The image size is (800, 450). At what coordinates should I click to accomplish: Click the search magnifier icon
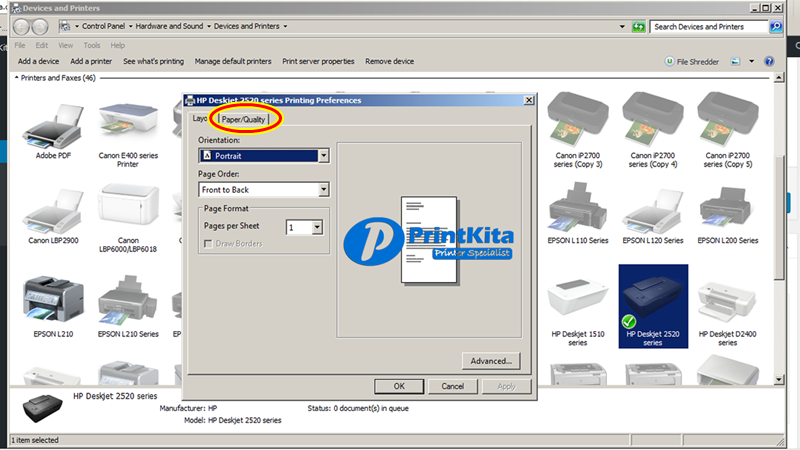pos(776,27)
